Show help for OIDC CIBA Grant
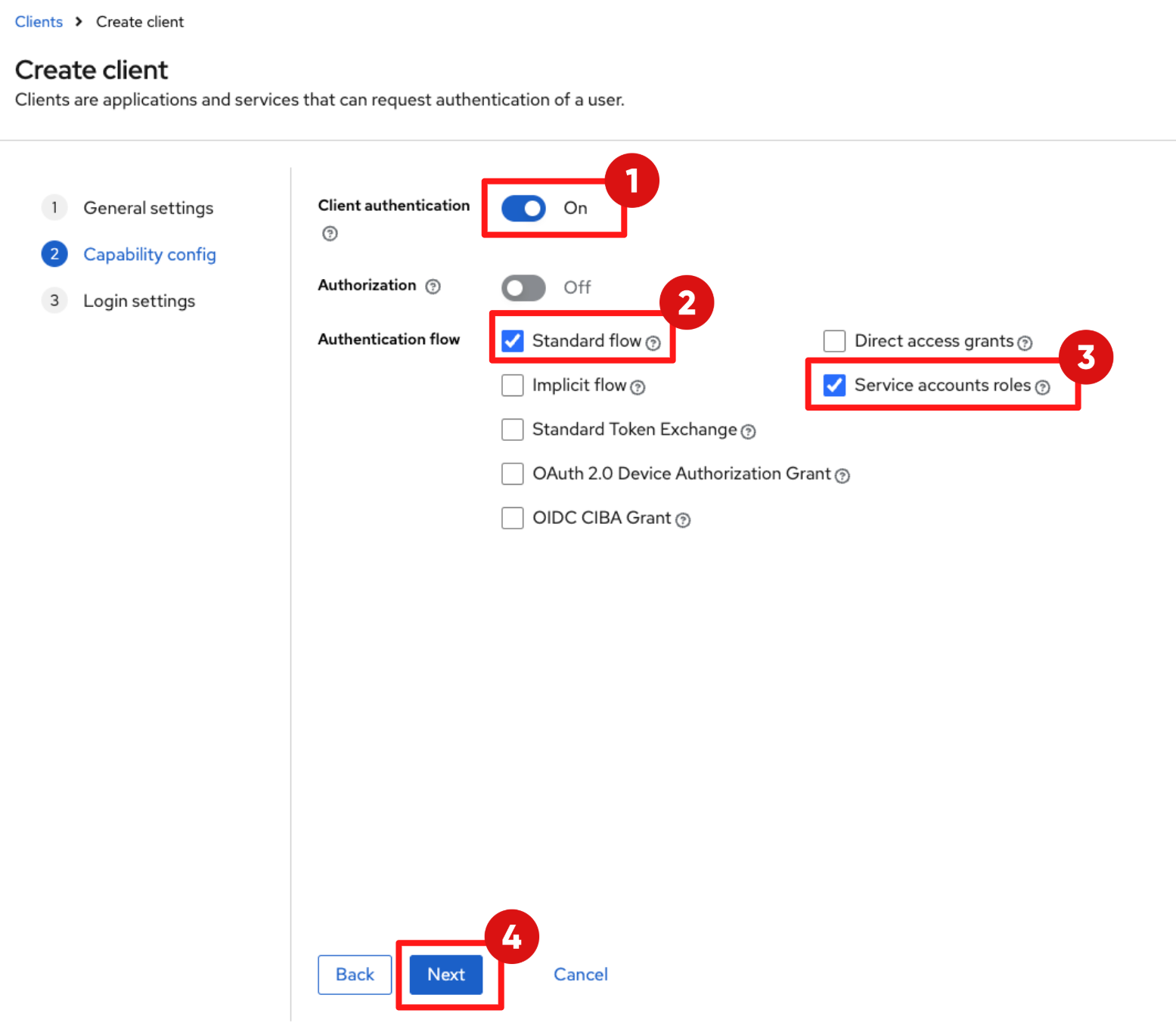The image size is (1176, 1029). click(683, 520)
